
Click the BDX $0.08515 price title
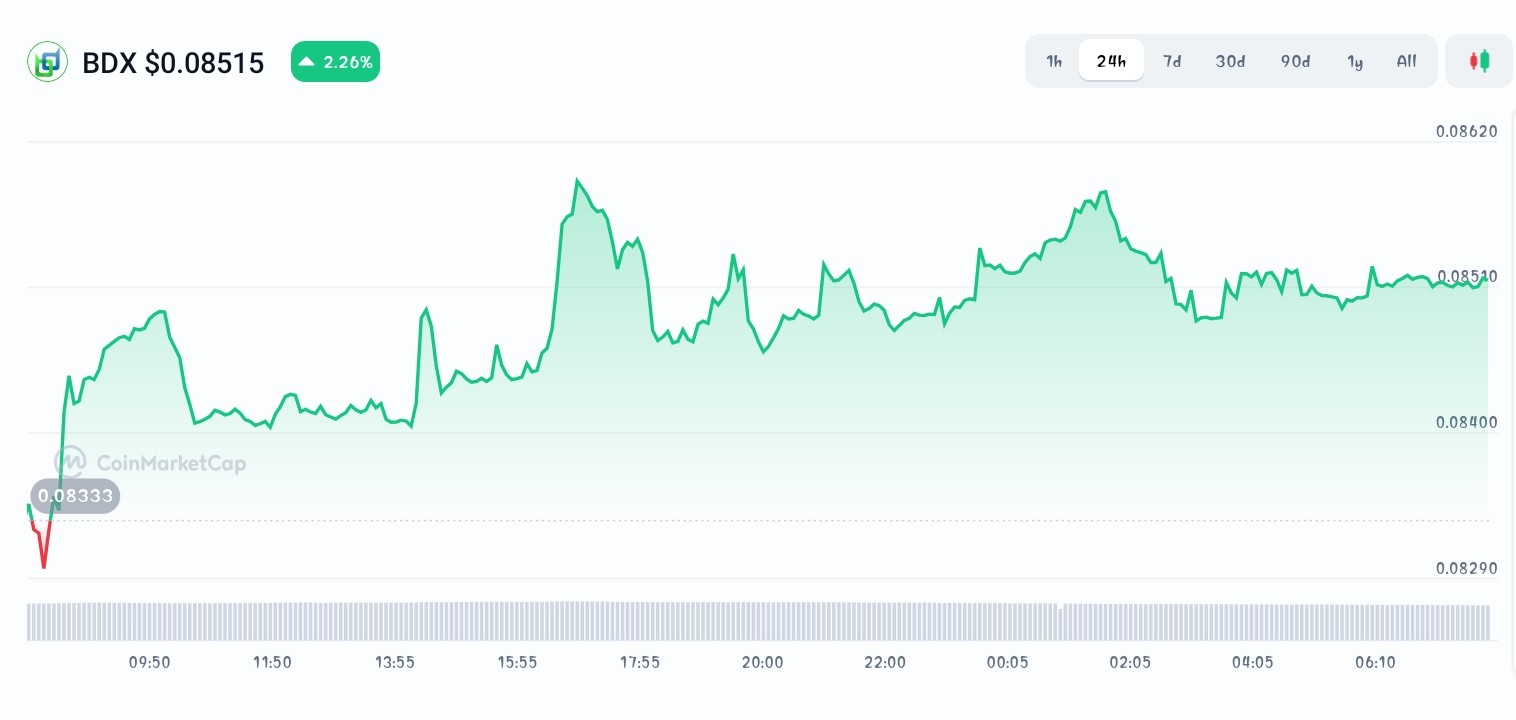[173, 63]
